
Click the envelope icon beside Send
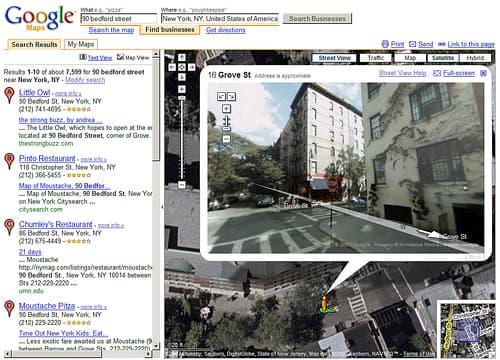tap(412, 44)
